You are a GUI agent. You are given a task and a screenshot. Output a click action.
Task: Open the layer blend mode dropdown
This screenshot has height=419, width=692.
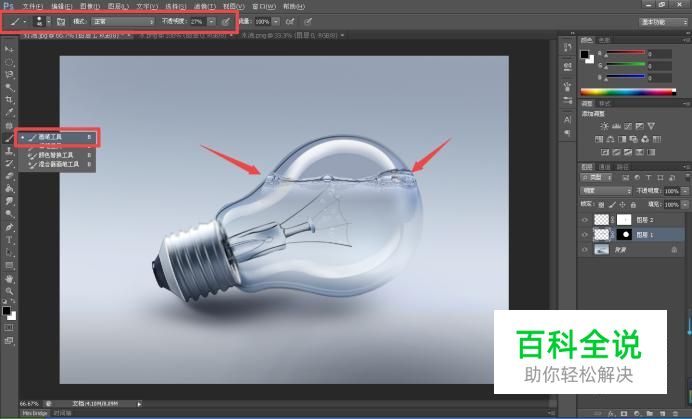click(606, 191)
